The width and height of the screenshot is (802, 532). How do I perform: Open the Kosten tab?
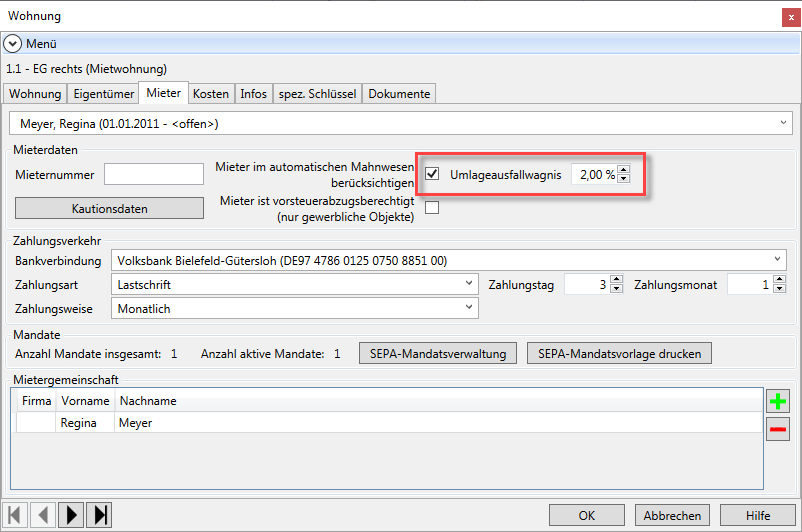[211, 94]
